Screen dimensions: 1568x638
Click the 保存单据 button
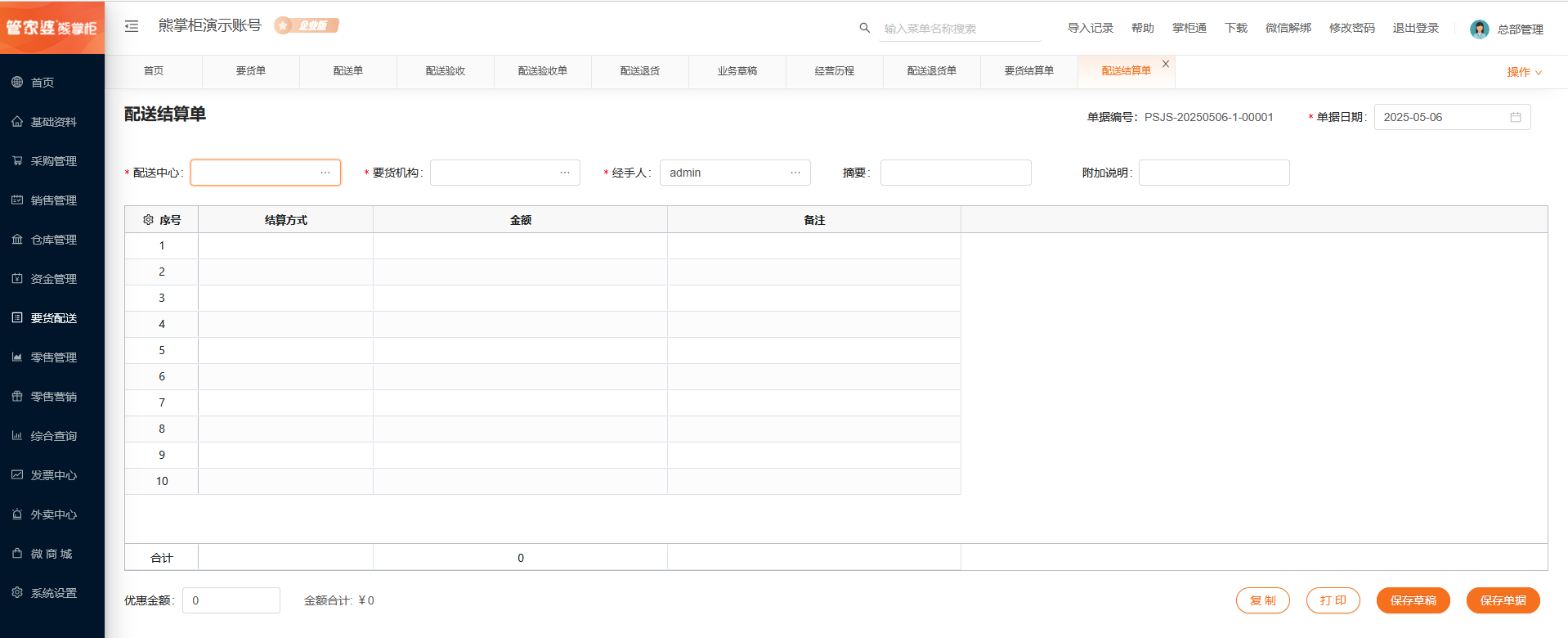coord(1503,600)
